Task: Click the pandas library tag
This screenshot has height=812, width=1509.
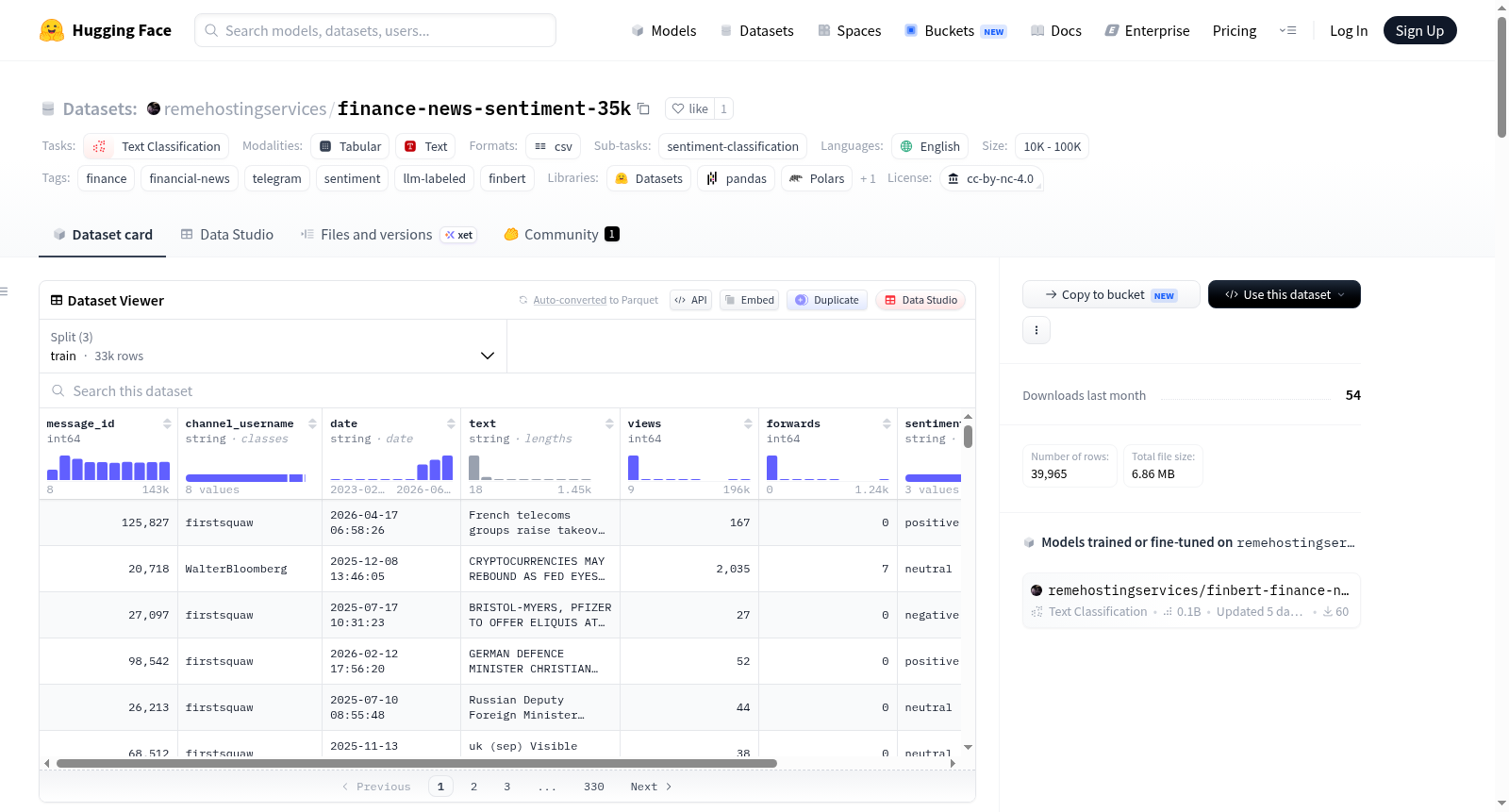Action: tap(737, 178)
